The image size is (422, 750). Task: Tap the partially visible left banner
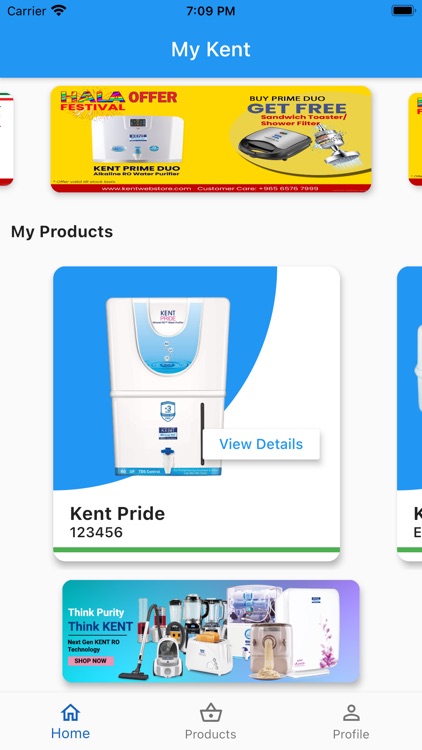click(6, 139)
